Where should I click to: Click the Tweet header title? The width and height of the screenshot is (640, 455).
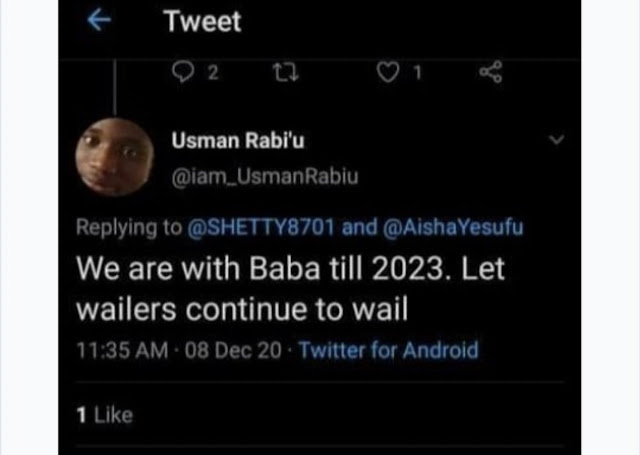(x=202, y=21)
